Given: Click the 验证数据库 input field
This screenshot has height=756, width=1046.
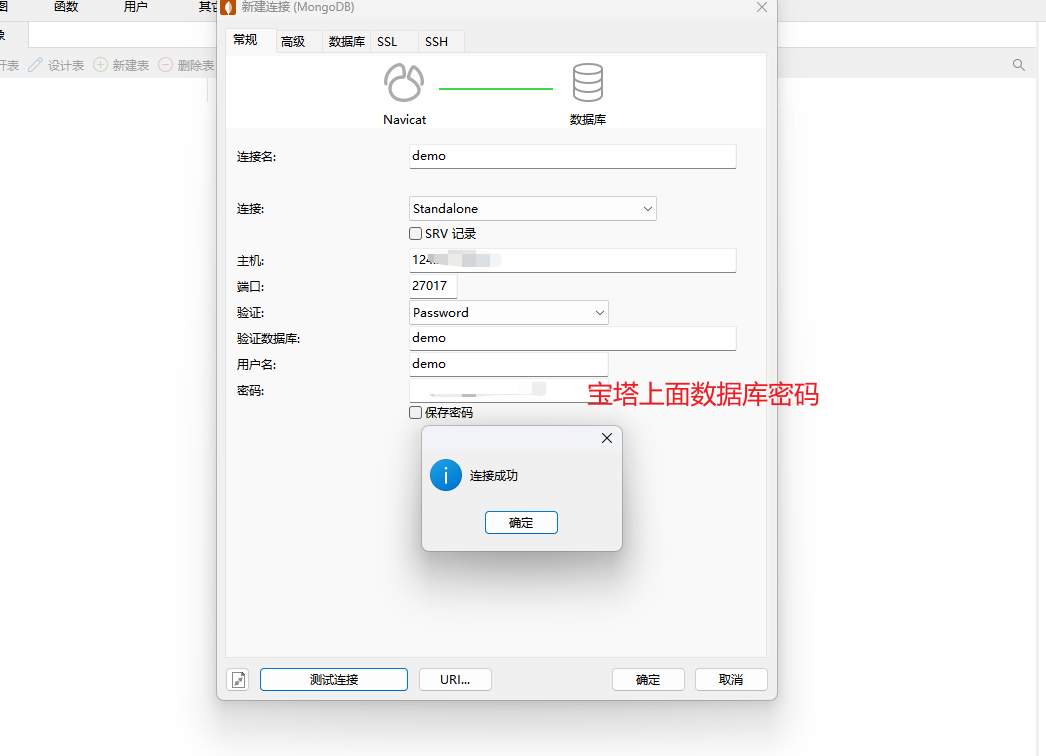Looking at the screenshot, I should coord(572,338).
